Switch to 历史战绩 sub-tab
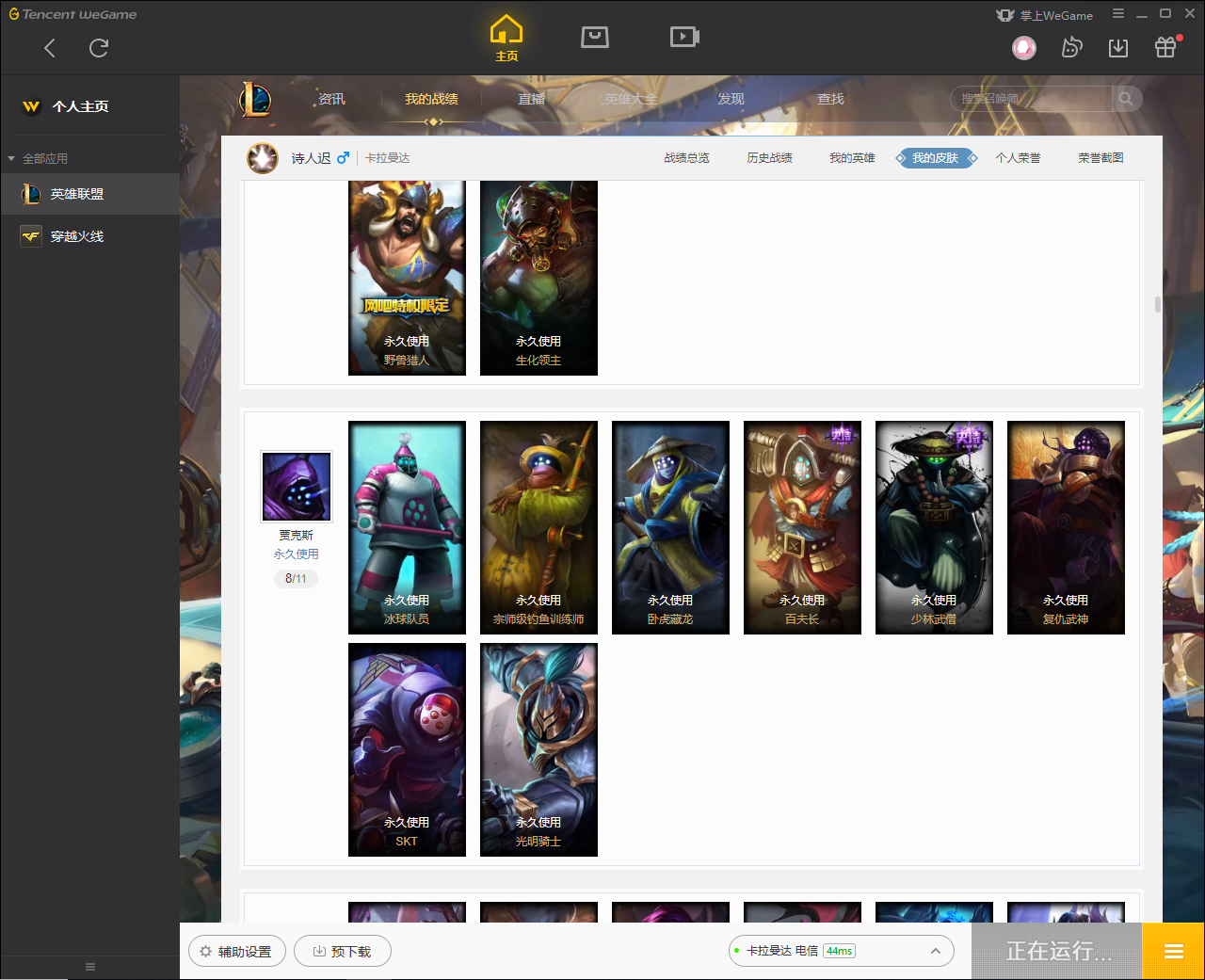Viewport: 1205px width, 980px height. 769,158
